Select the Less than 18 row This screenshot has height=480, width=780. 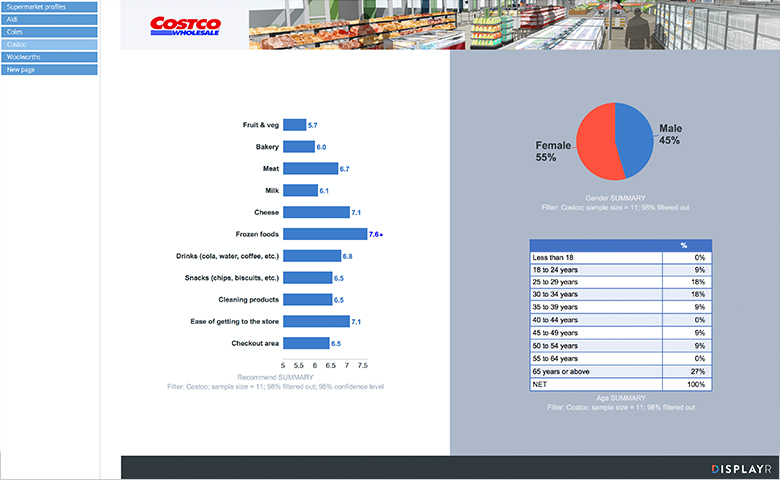pos(621,258)
